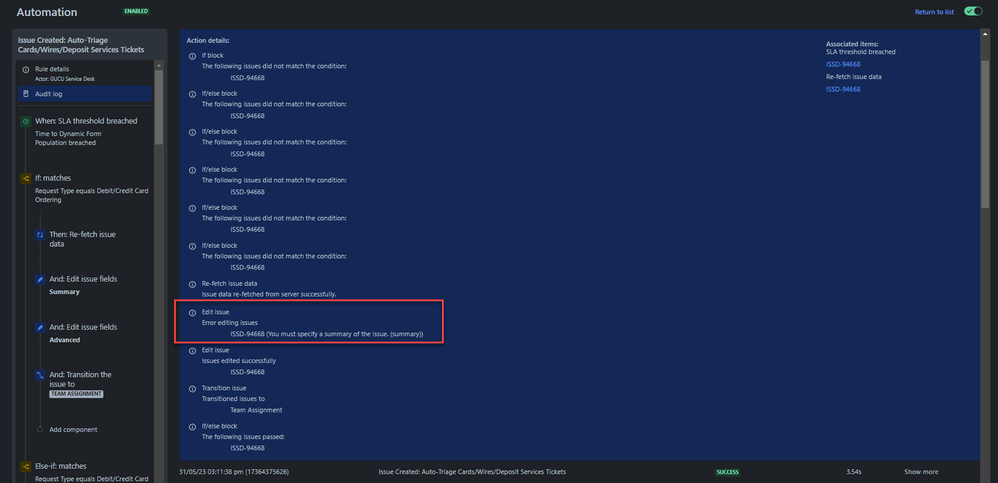Click the Transition the issue icon
Viewport: 998px width, 483px height.
(39, 375)
